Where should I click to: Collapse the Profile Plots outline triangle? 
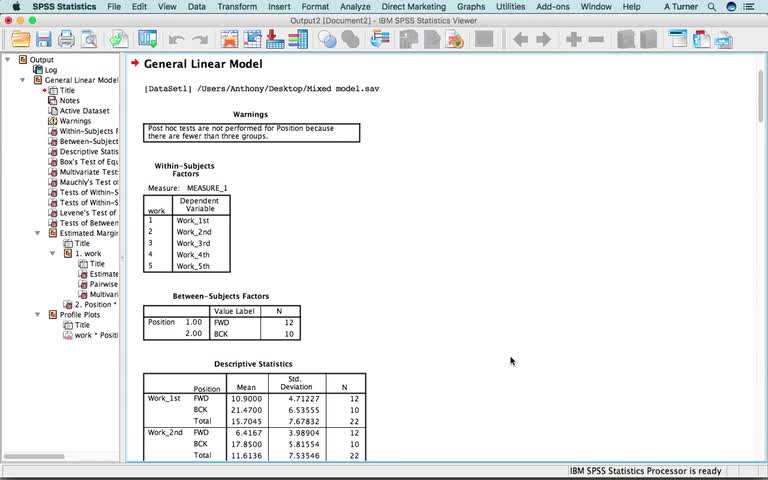38,314
